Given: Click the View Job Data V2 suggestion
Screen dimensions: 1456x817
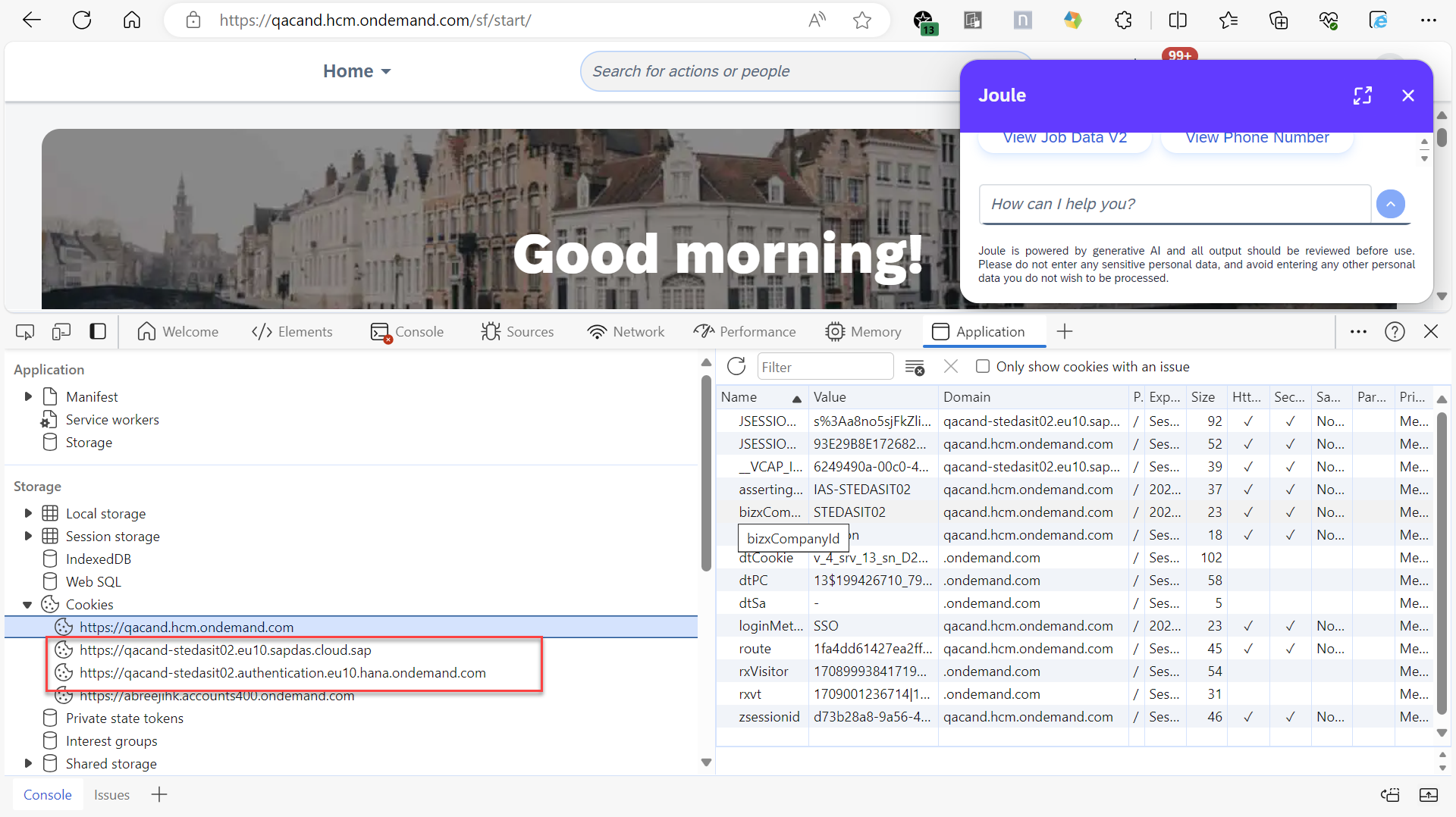Looking at the screenshot, I should [x=1065, y=139].
